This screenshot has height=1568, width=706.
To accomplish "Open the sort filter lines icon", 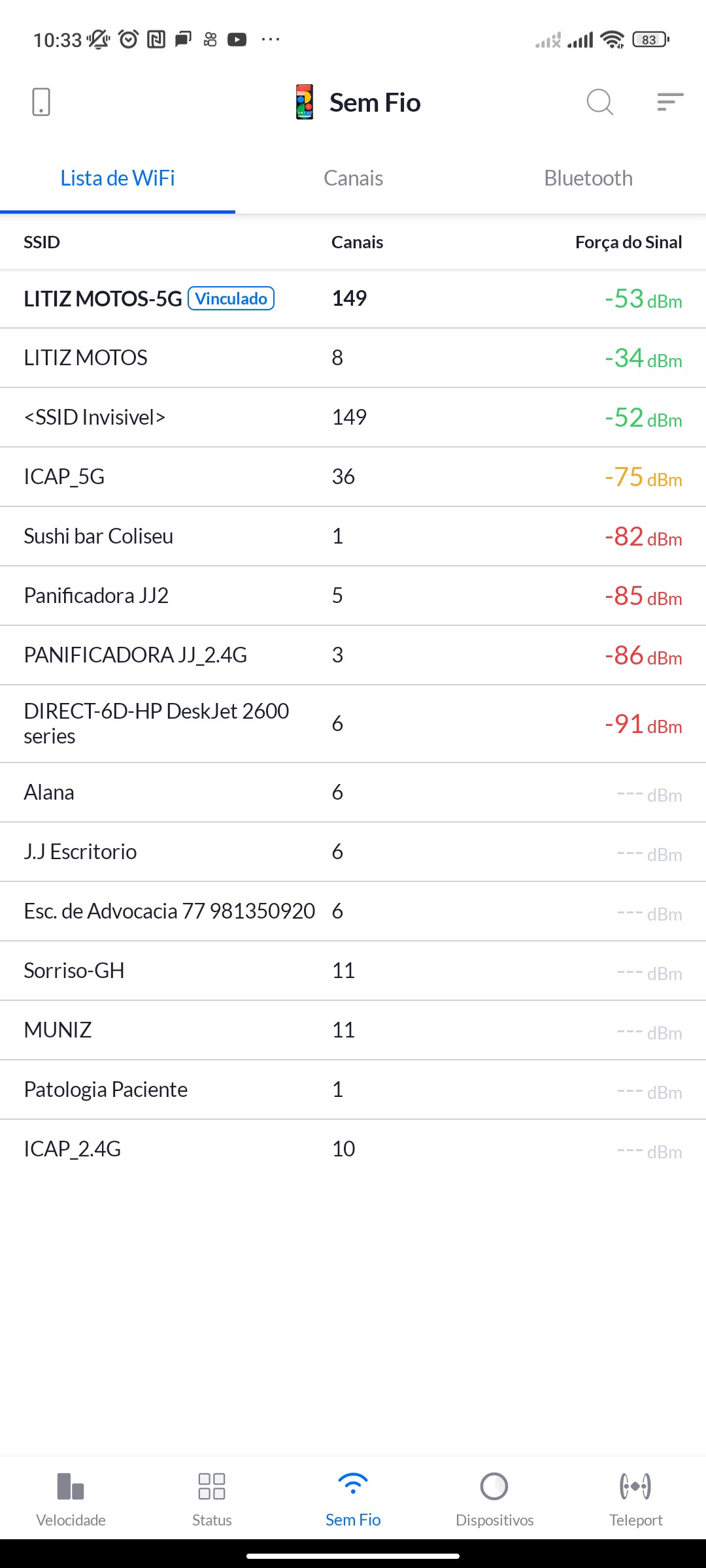I will point(670,102).
